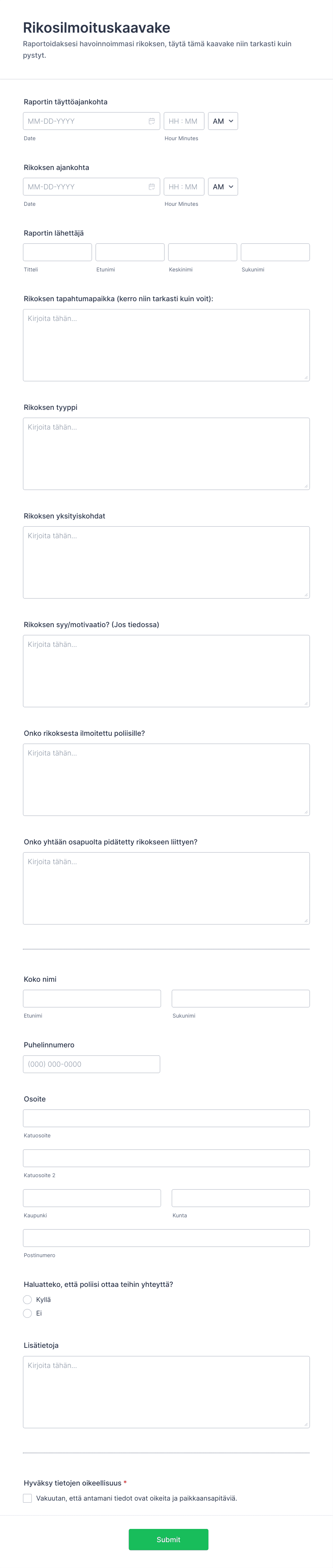Click the Kaupunki input field
Image resolution: width=333 pixels, height=1568 pixels.
coord(92,1198)
